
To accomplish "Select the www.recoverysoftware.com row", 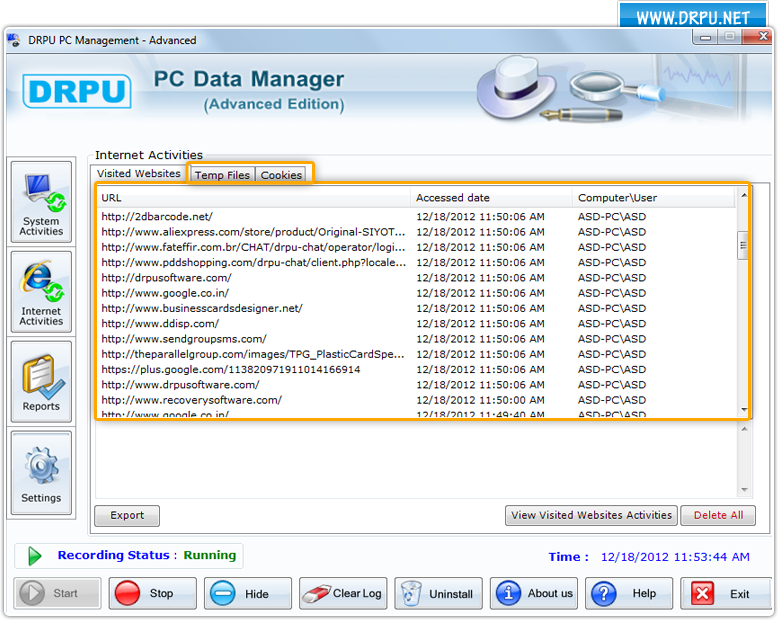I will point(416,400).
